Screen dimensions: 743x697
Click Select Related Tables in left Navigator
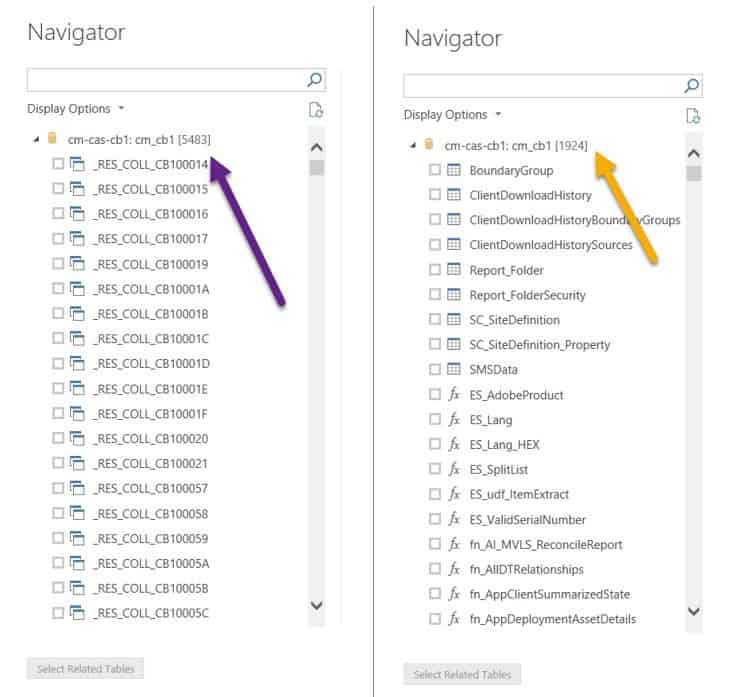(x=85, y=668)
